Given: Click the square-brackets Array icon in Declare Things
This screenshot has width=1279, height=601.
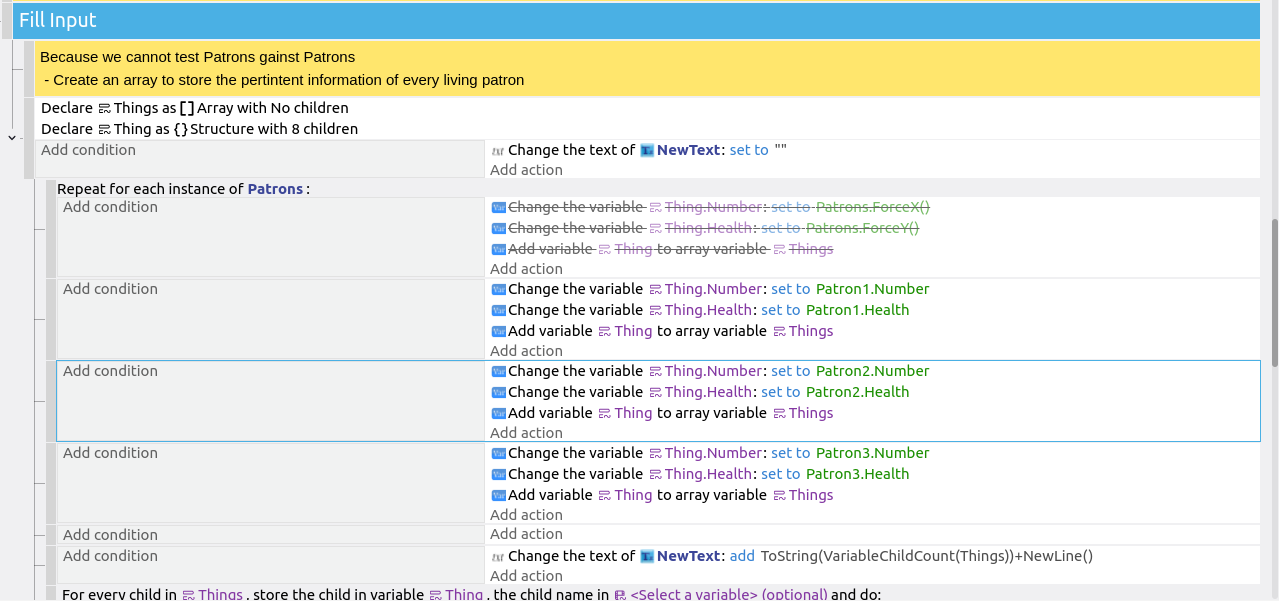Looking at the screenshot, I should pos(187,108).
